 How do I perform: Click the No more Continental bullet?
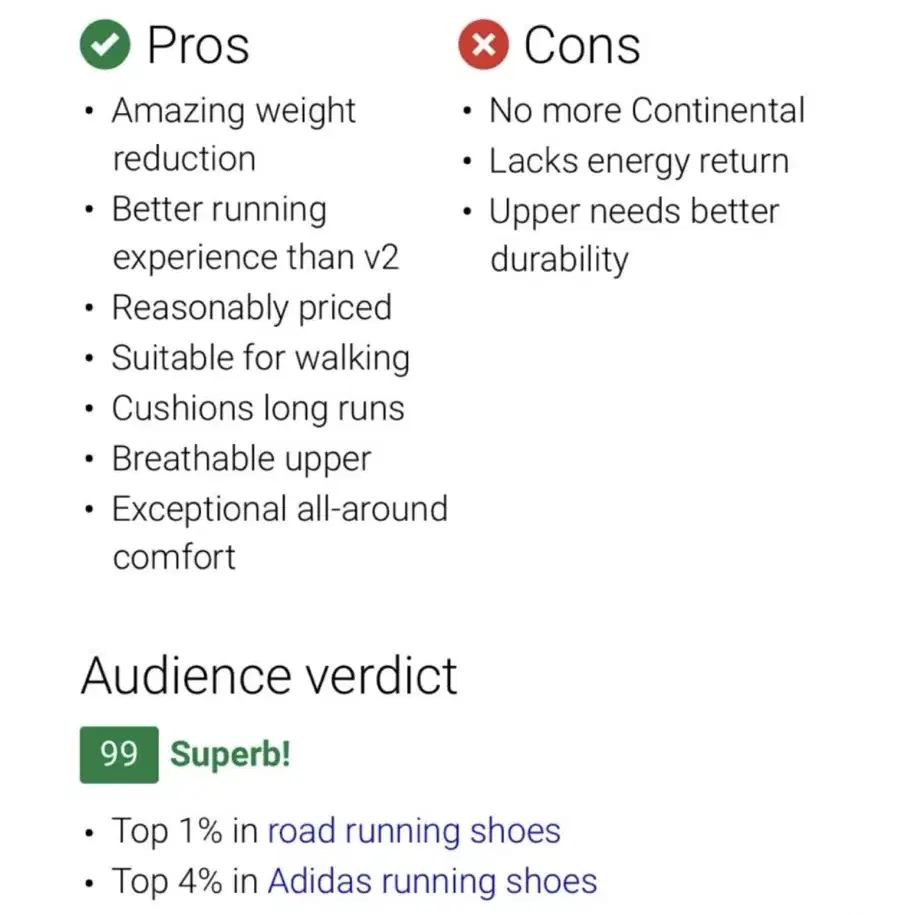click(x=647, y=110)
